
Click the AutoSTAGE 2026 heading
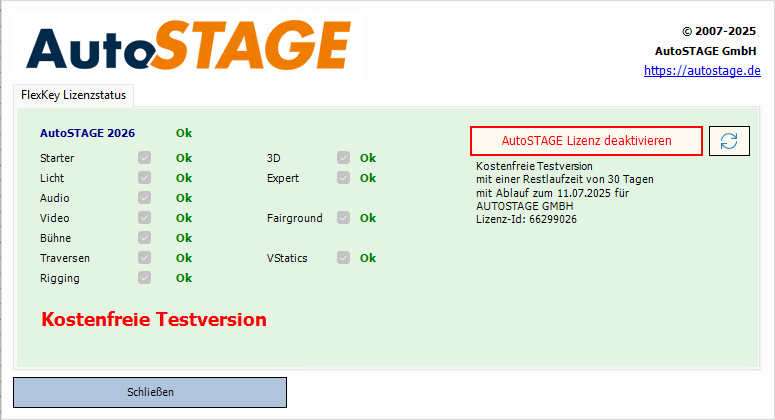pos(87,133)
